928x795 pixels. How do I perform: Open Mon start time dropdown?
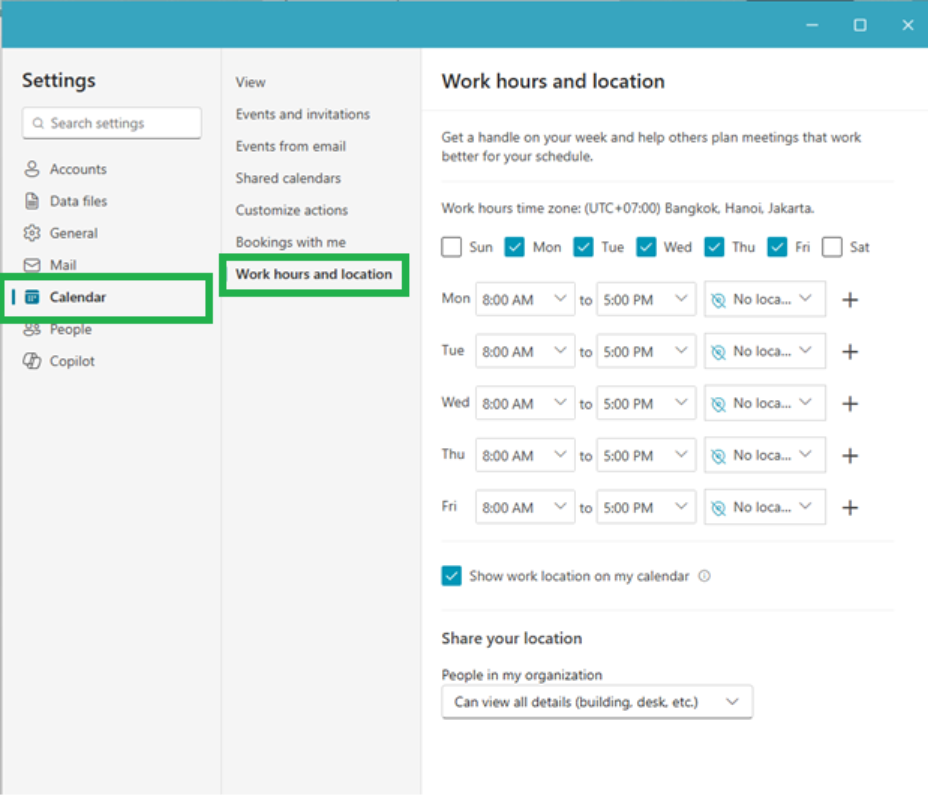[525, 300]
